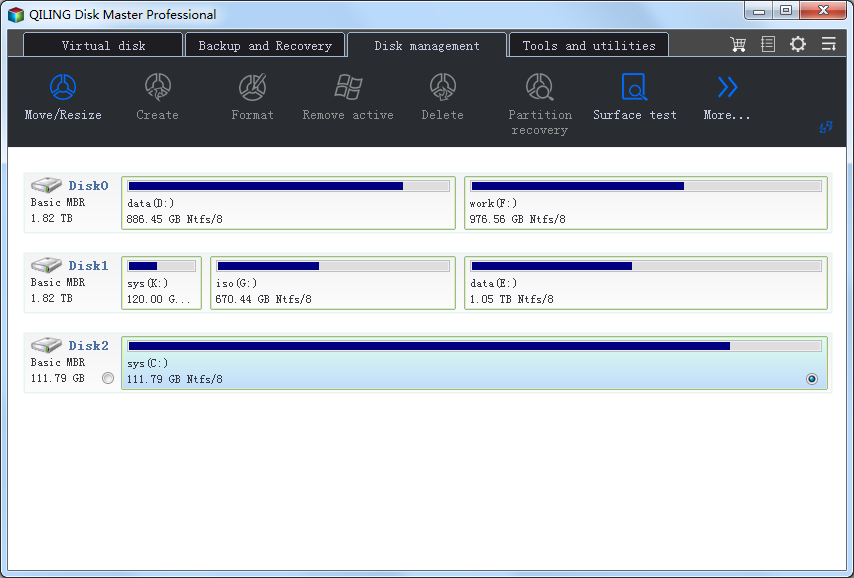Click Disk0's Basic MBR text

click(58, 202)
